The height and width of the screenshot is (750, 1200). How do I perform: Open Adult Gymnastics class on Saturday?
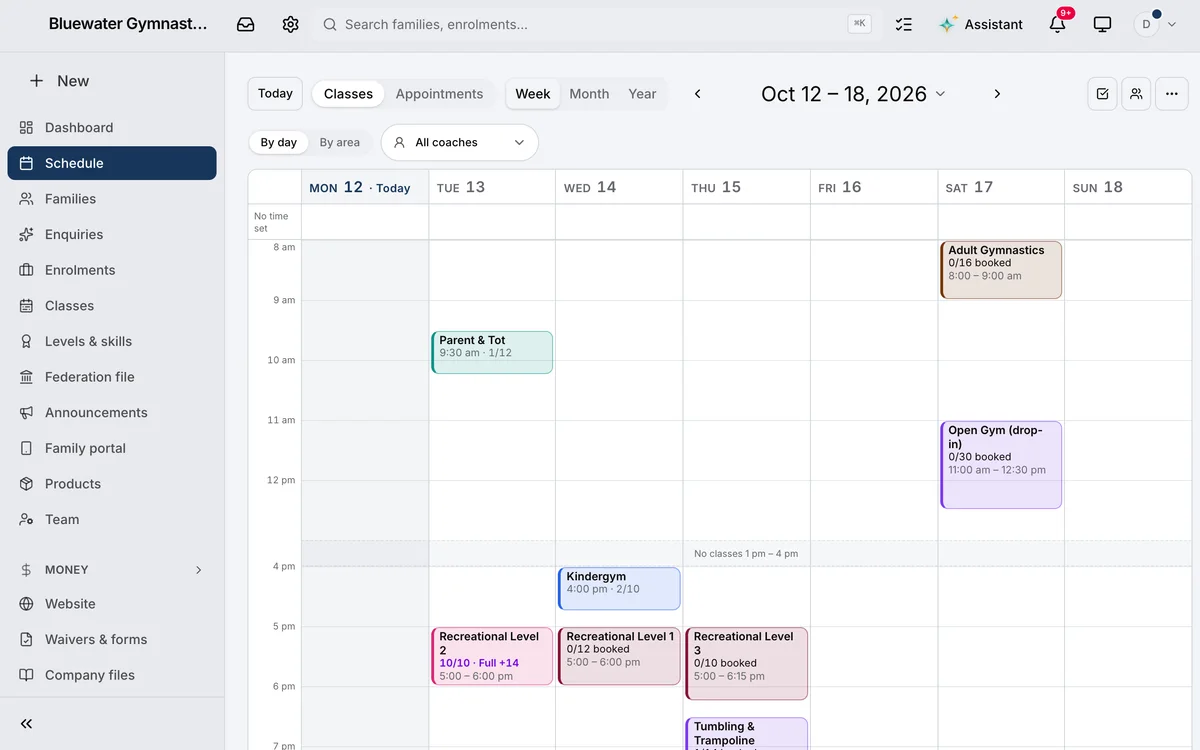[x=1001, y=270]
